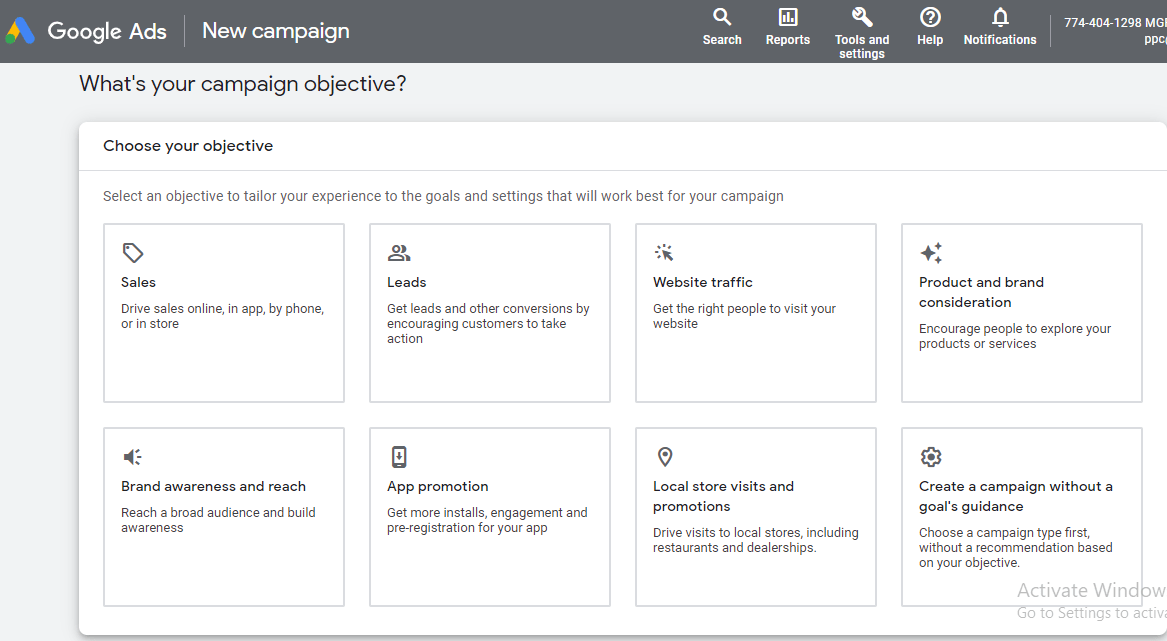Select Create a campaign without a goal's guidance

click(x=1021, y=516)
